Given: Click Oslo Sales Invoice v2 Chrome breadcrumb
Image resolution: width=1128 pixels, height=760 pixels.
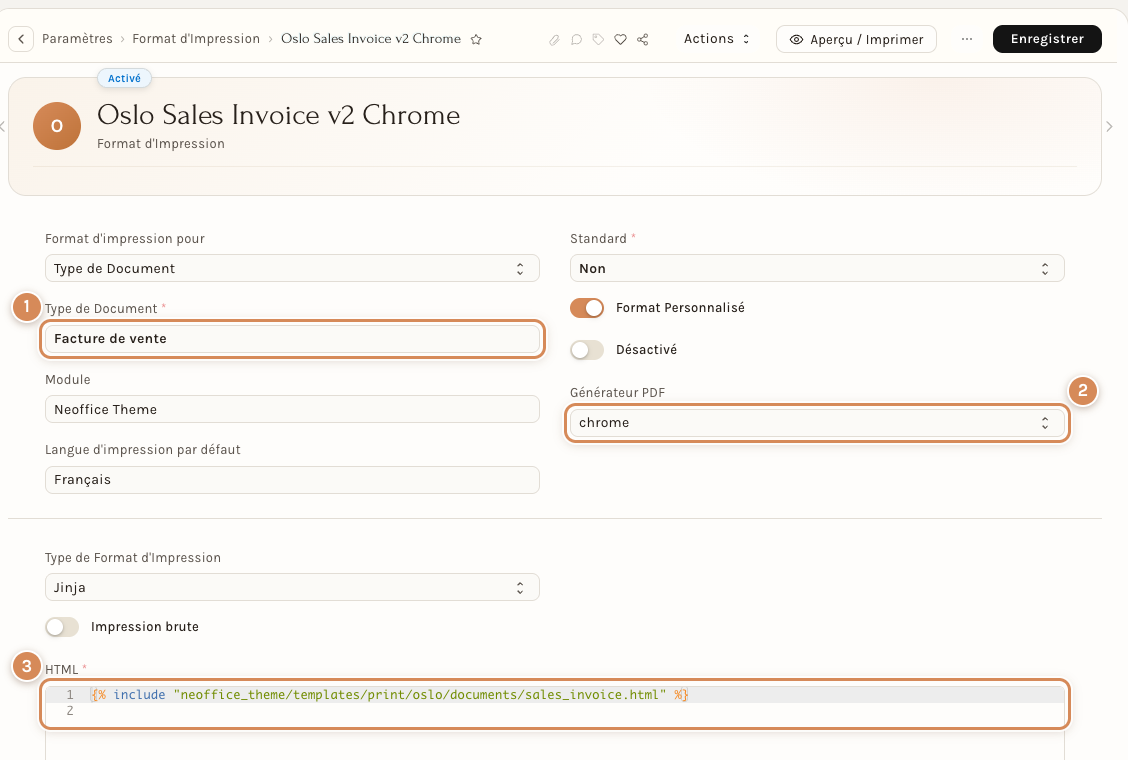Looking at the screenshot, I should pyautogui.click(x=370, y=39).
